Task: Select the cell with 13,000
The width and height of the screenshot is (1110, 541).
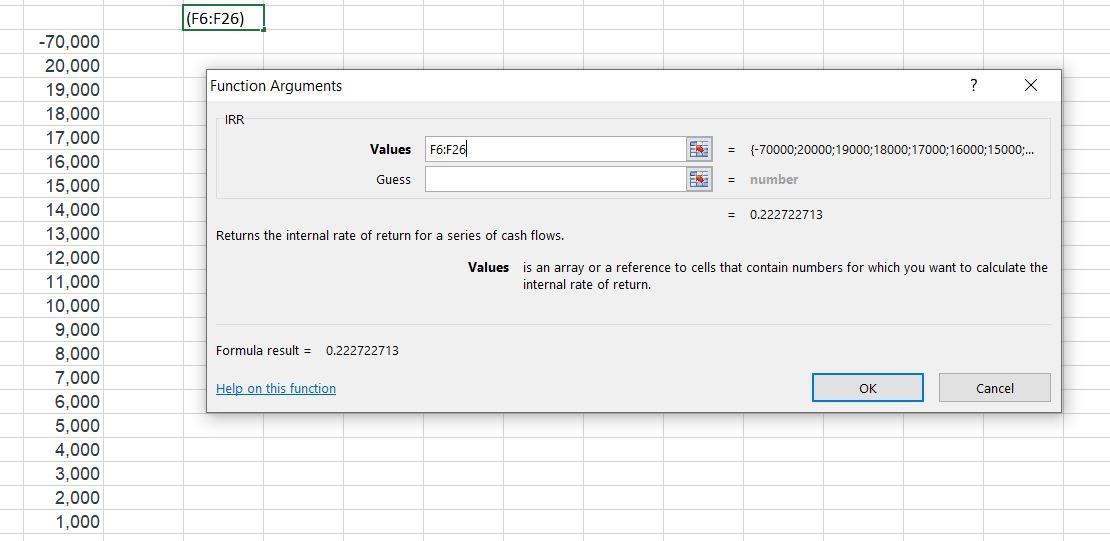Action: (63, 234)
